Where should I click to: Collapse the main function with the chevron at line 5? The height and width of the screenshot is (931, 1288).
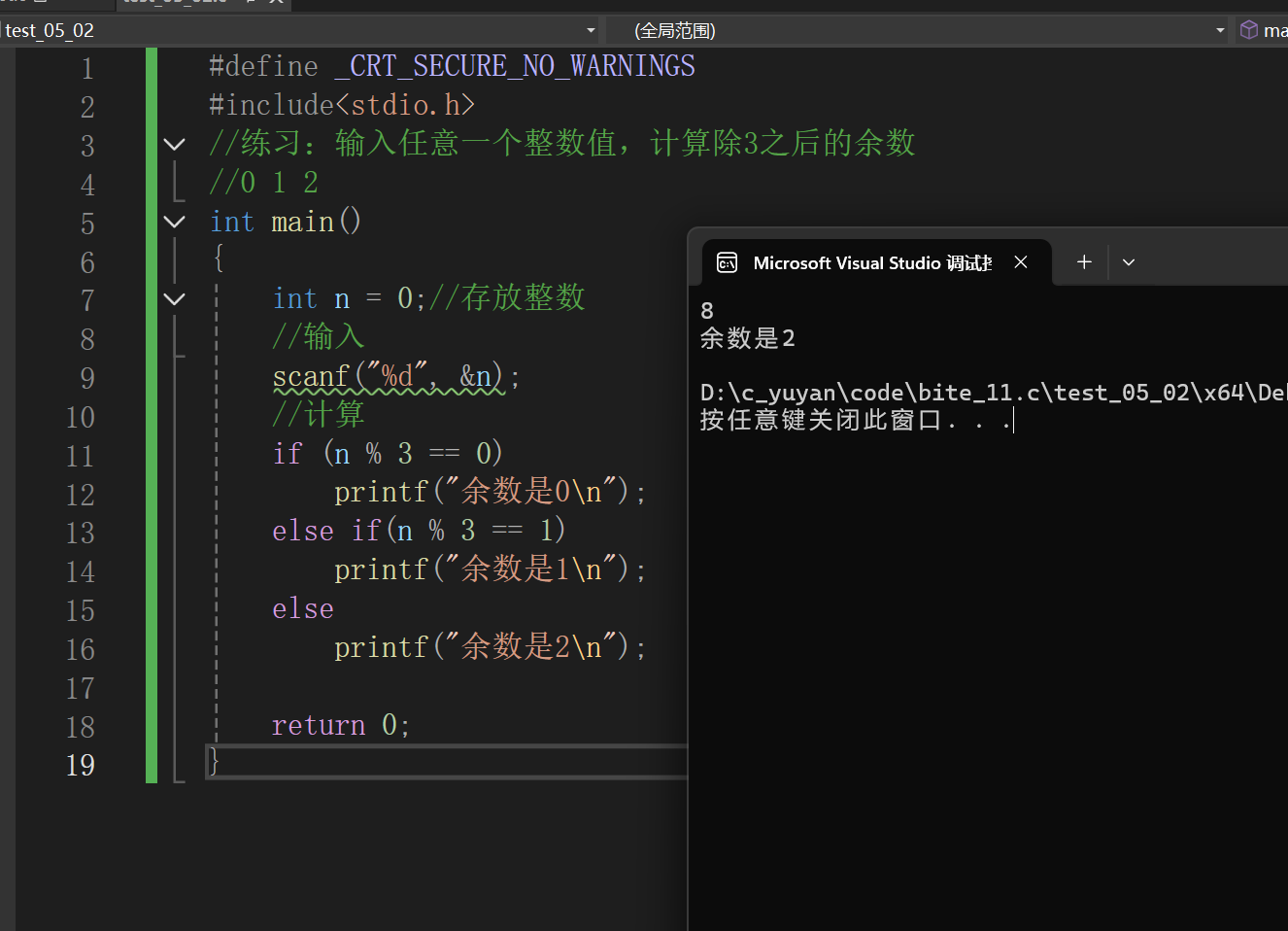pos(174,222)
